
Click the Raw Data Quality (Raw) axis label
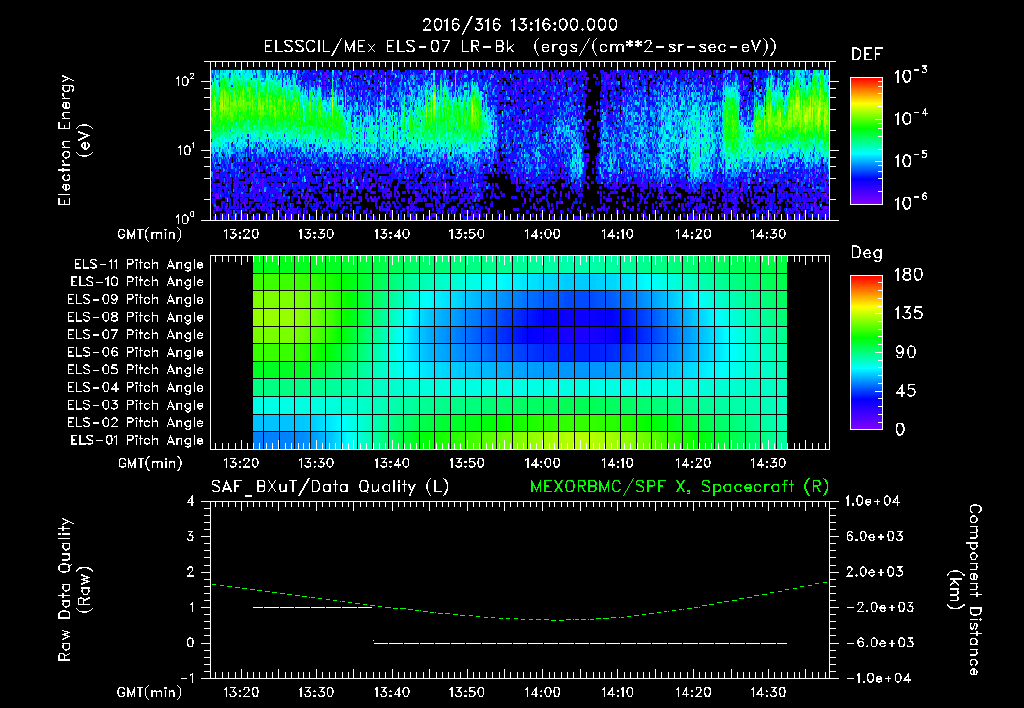74,590
